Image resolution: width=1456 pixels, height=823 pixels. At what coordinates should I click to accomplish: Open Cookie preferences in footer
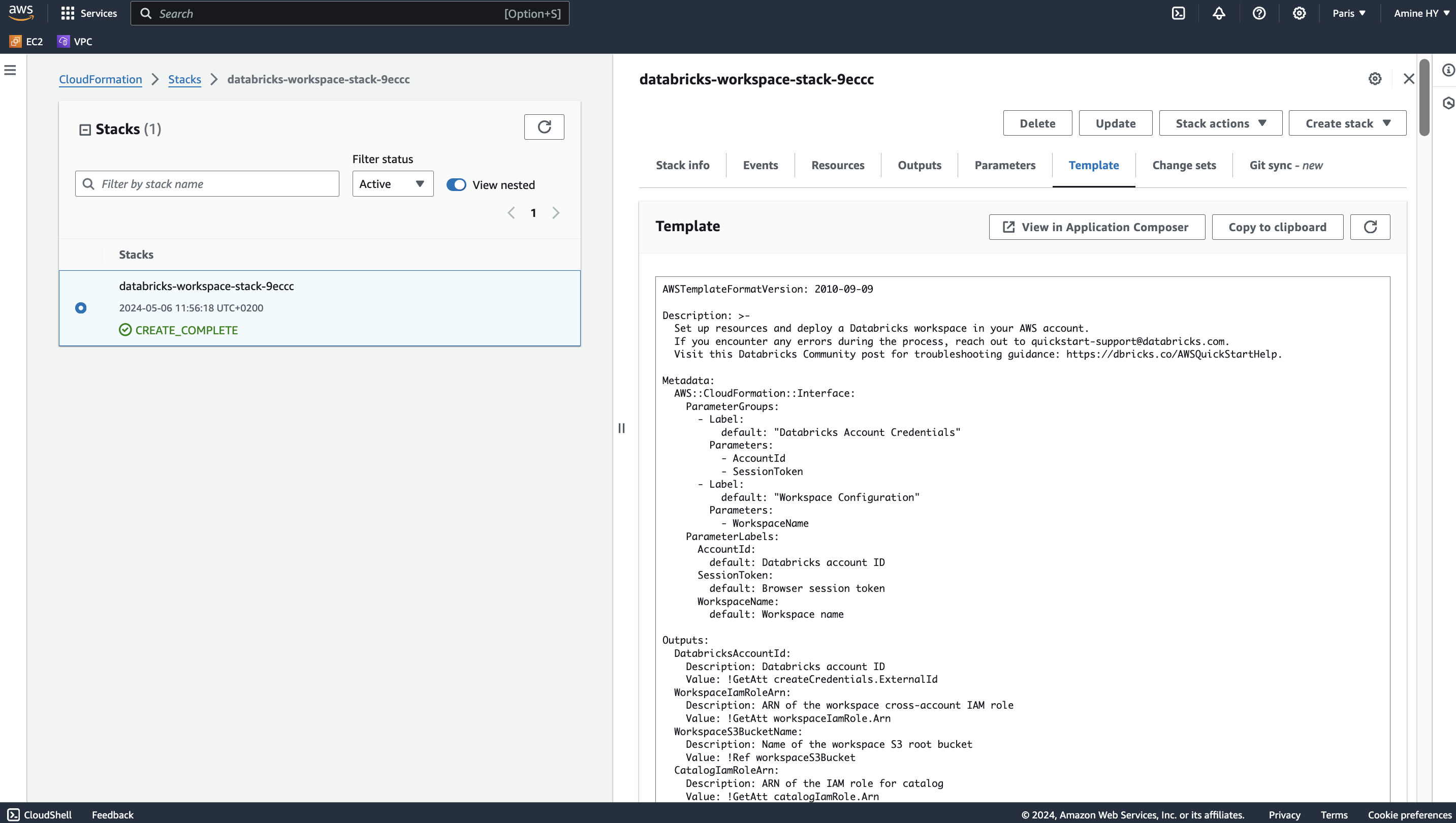[1409, 814]
